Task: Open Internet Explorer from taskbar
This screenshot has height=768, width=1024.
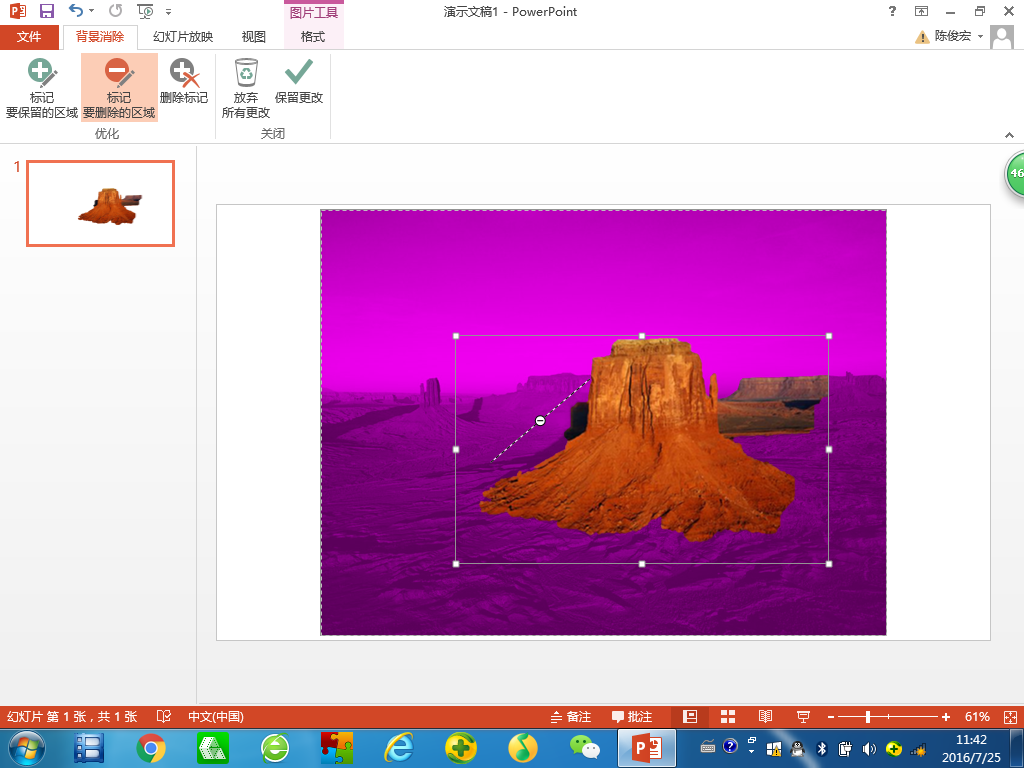Action: click(x=399, y=748)
